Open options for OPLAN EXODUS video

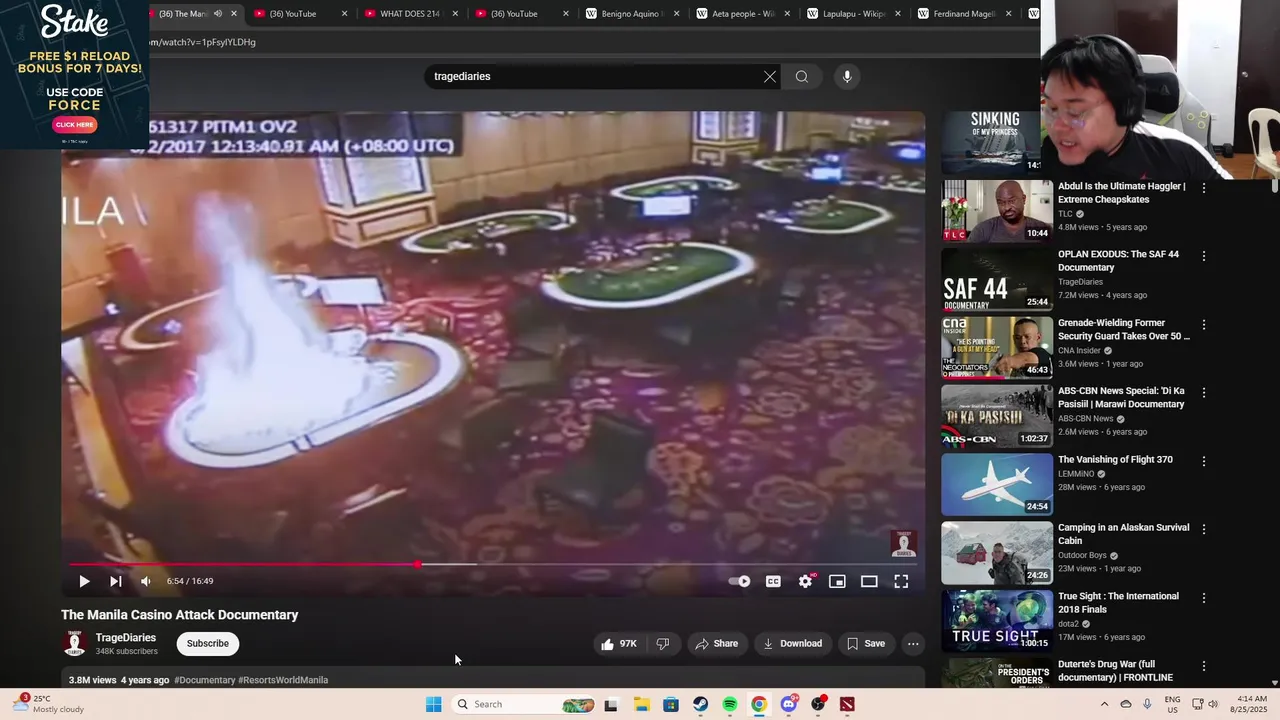coord(1204,256)
